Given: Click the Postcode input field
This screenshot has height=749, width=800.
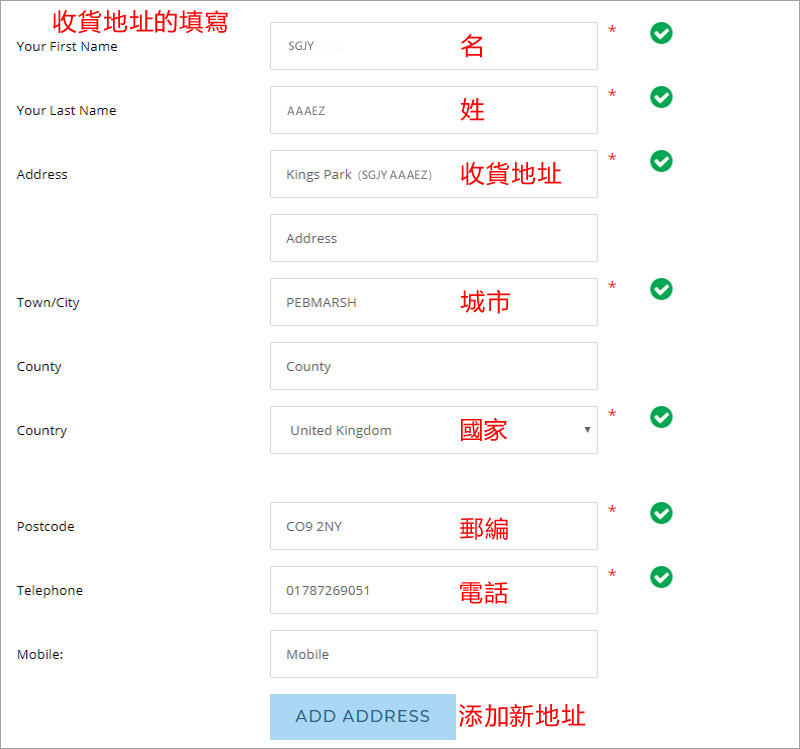Looking at the screenshot, I should point(434,526).
